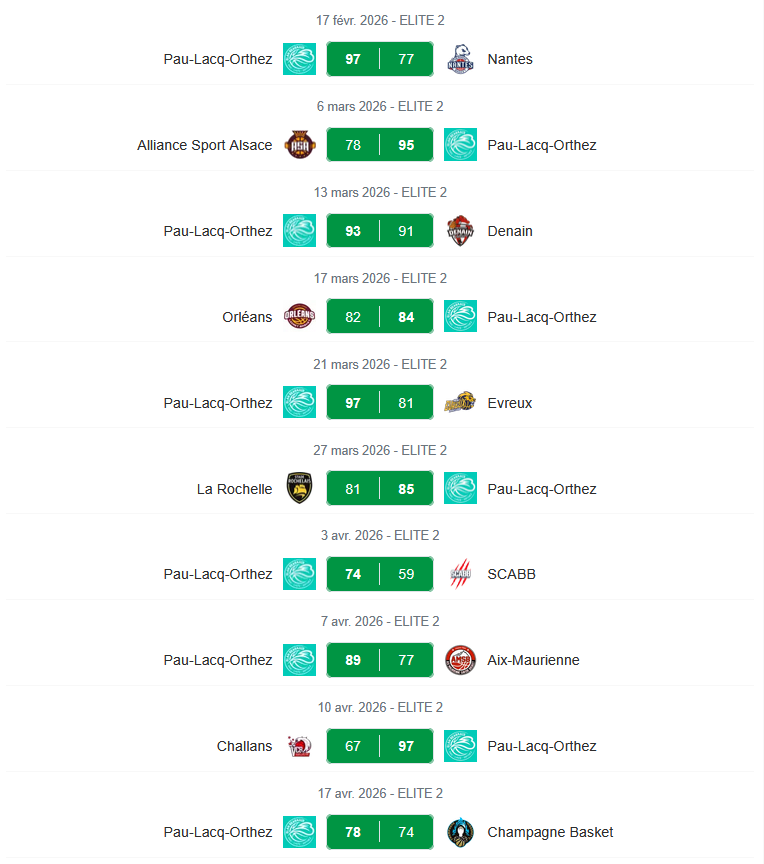Click the Aix-Maurienne team logo
Image resolution: width=764 pixels, height=864 pixels.
point(460,660)
